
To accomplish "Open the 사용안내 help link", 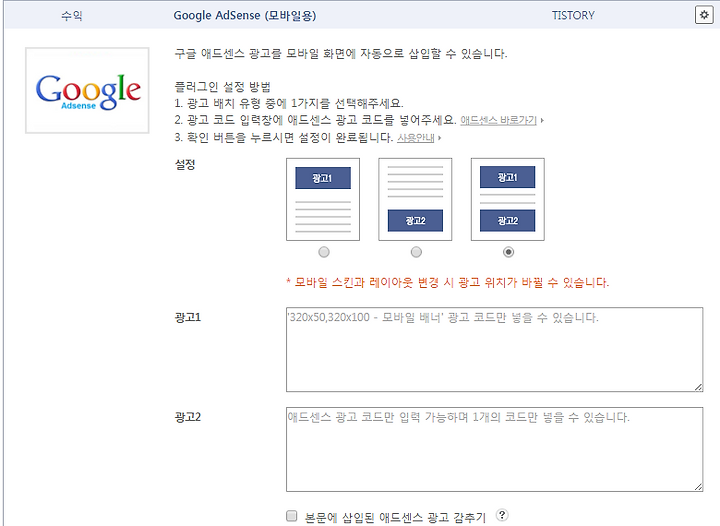I will pyautogui.click(x=416, y=138).
